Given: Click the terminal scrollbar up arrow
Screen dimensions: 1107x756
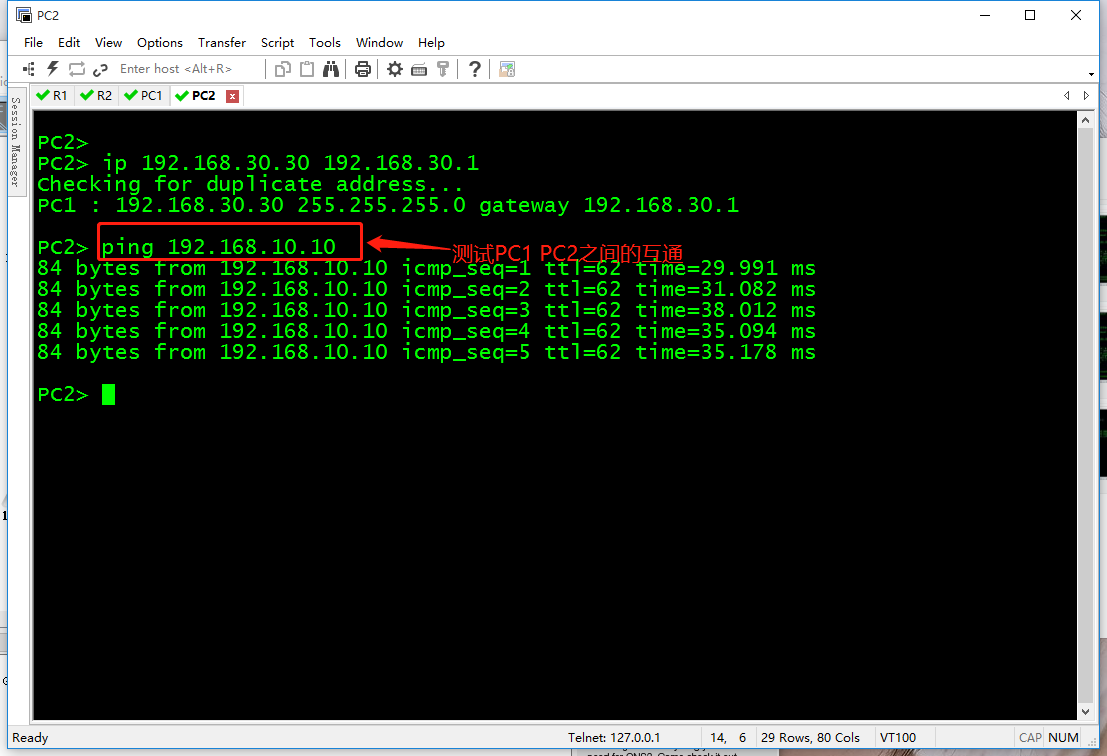Looking at the screenshot, I should click(1086, 121).
